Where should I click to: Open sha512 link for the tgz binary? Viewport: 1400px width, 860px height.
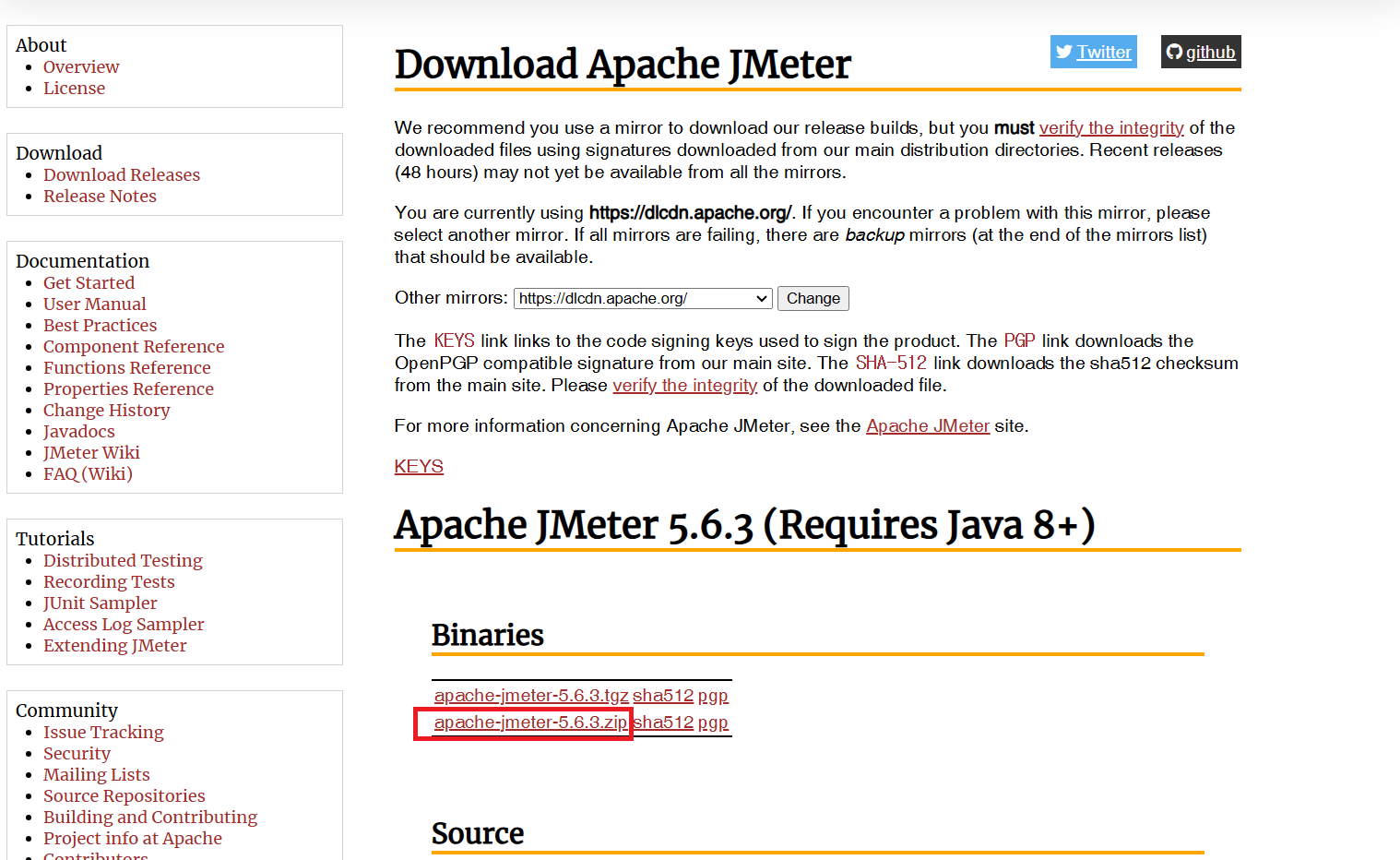(x=663, y=695)
